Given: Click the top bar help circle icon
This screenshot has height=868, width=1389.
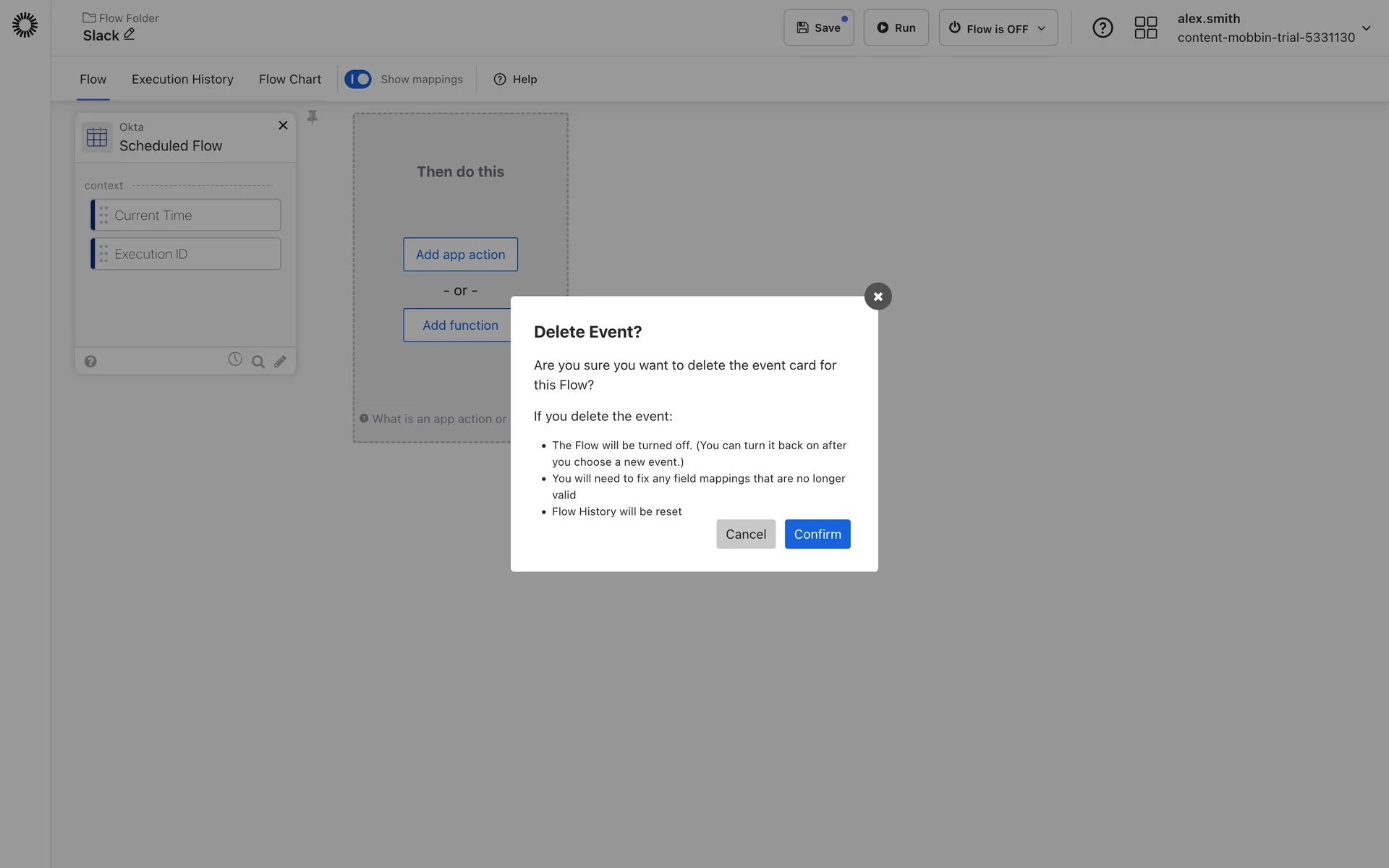Looking at the screenshot, I should (1102, 28).
